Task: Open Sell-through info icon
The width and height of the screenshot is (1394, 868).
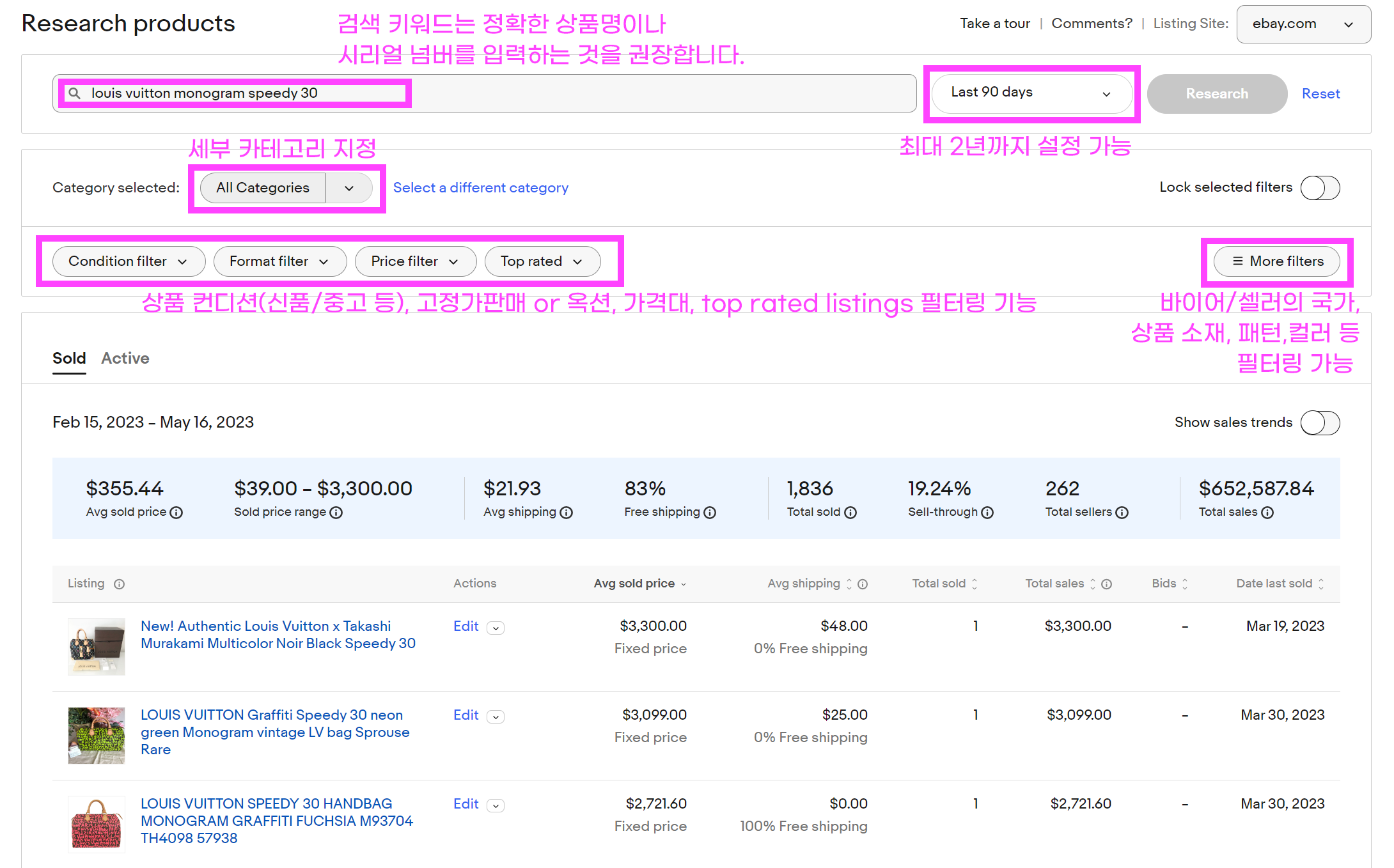Action: [987, 513]
